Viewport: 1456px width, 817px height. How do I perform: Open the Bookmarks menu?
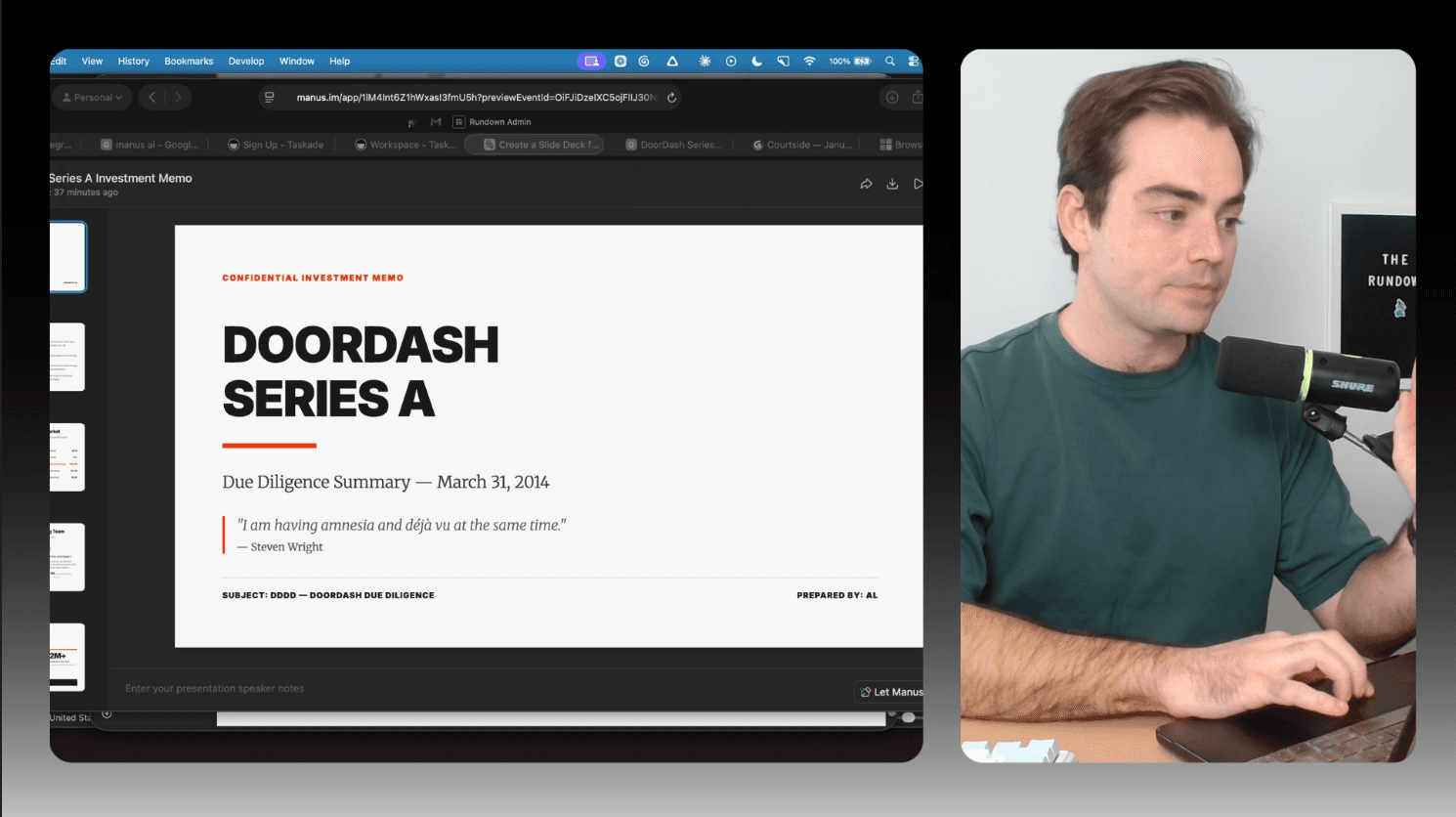point(189,61)
